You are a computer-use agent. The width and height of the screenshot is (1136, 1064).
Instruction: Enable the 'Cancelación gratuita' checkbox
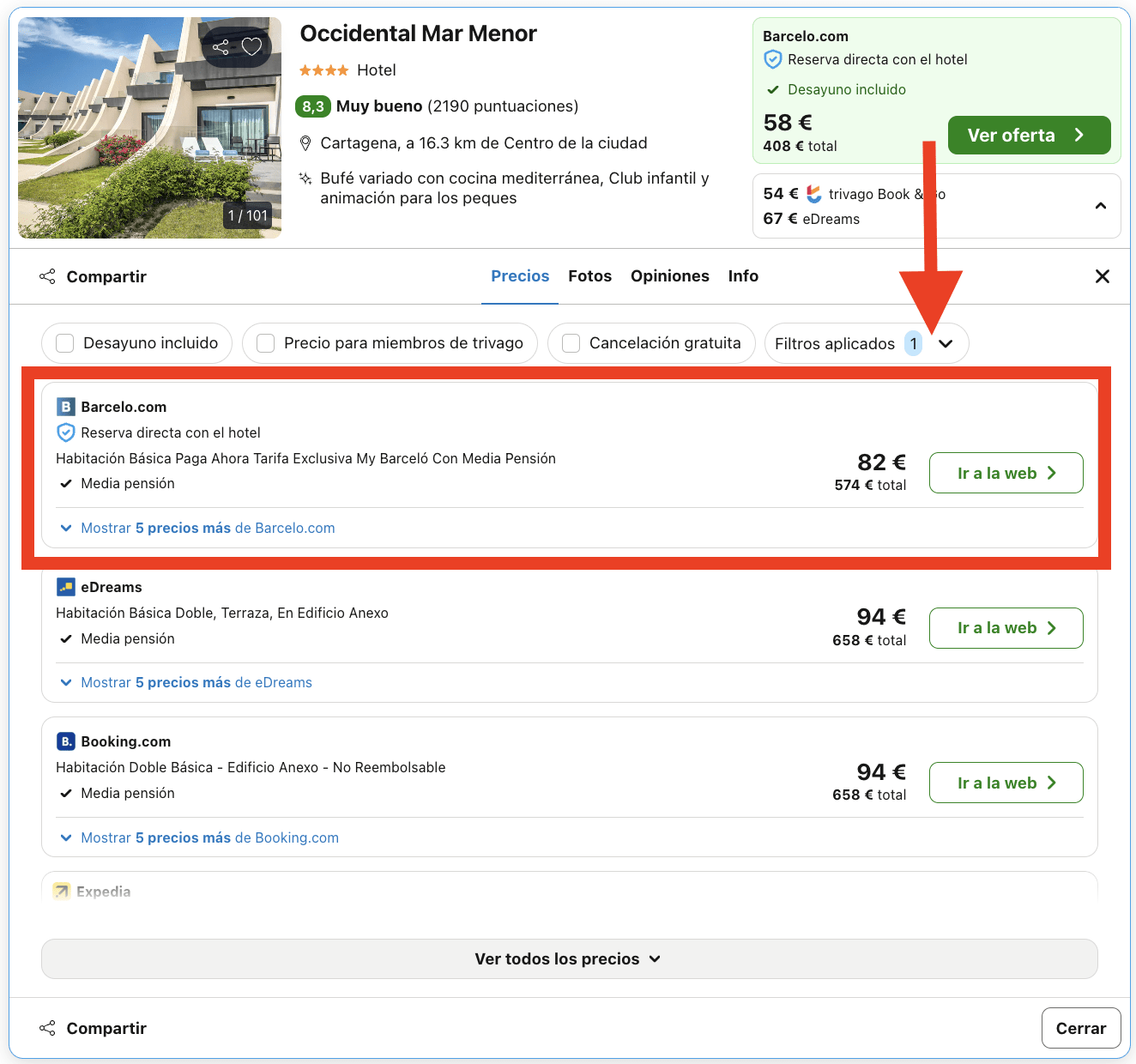[x=571, y=342]
